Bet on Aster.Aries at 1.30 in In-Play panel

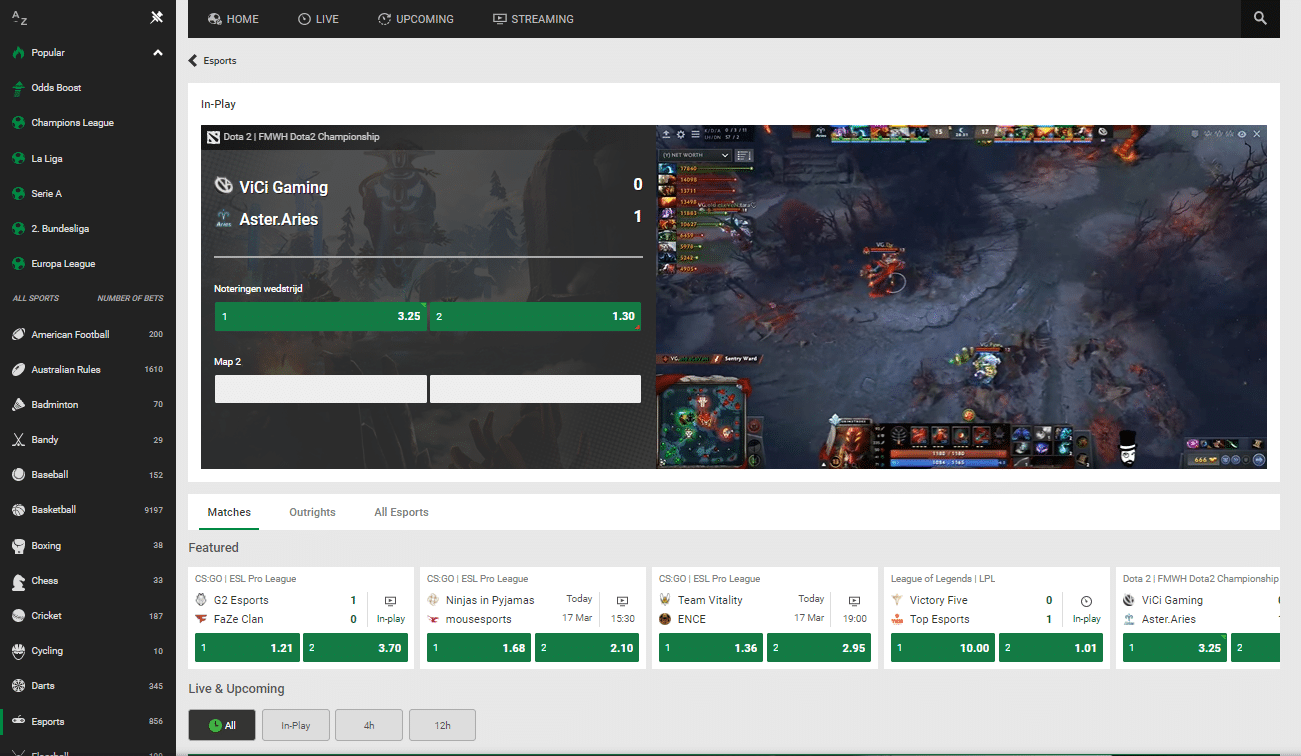pos(535,316)
